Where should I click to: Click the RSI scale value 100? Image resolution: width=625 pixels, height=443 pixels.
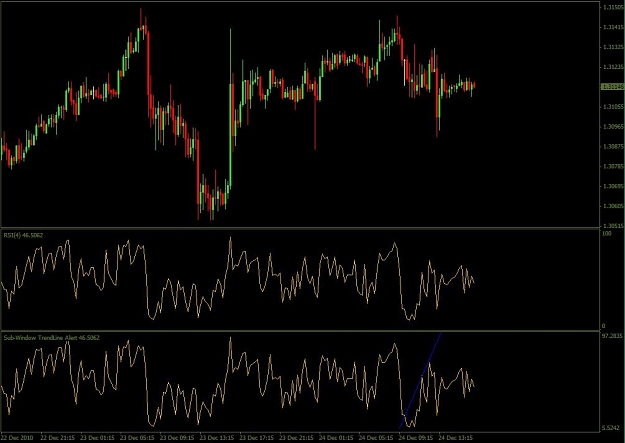[607, 233]
